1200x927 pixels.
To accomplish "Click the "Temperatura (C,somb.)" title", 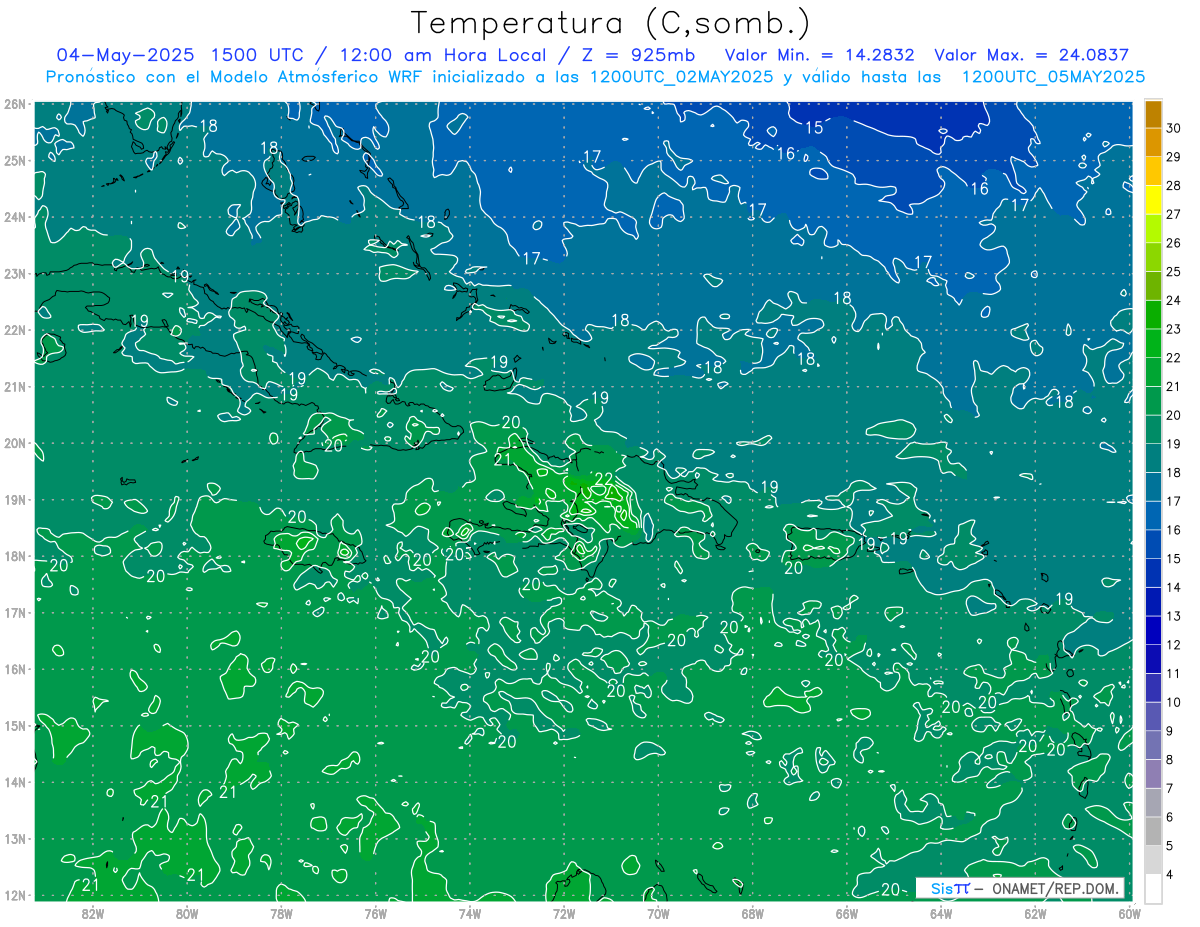I will [x=610, y=22].
